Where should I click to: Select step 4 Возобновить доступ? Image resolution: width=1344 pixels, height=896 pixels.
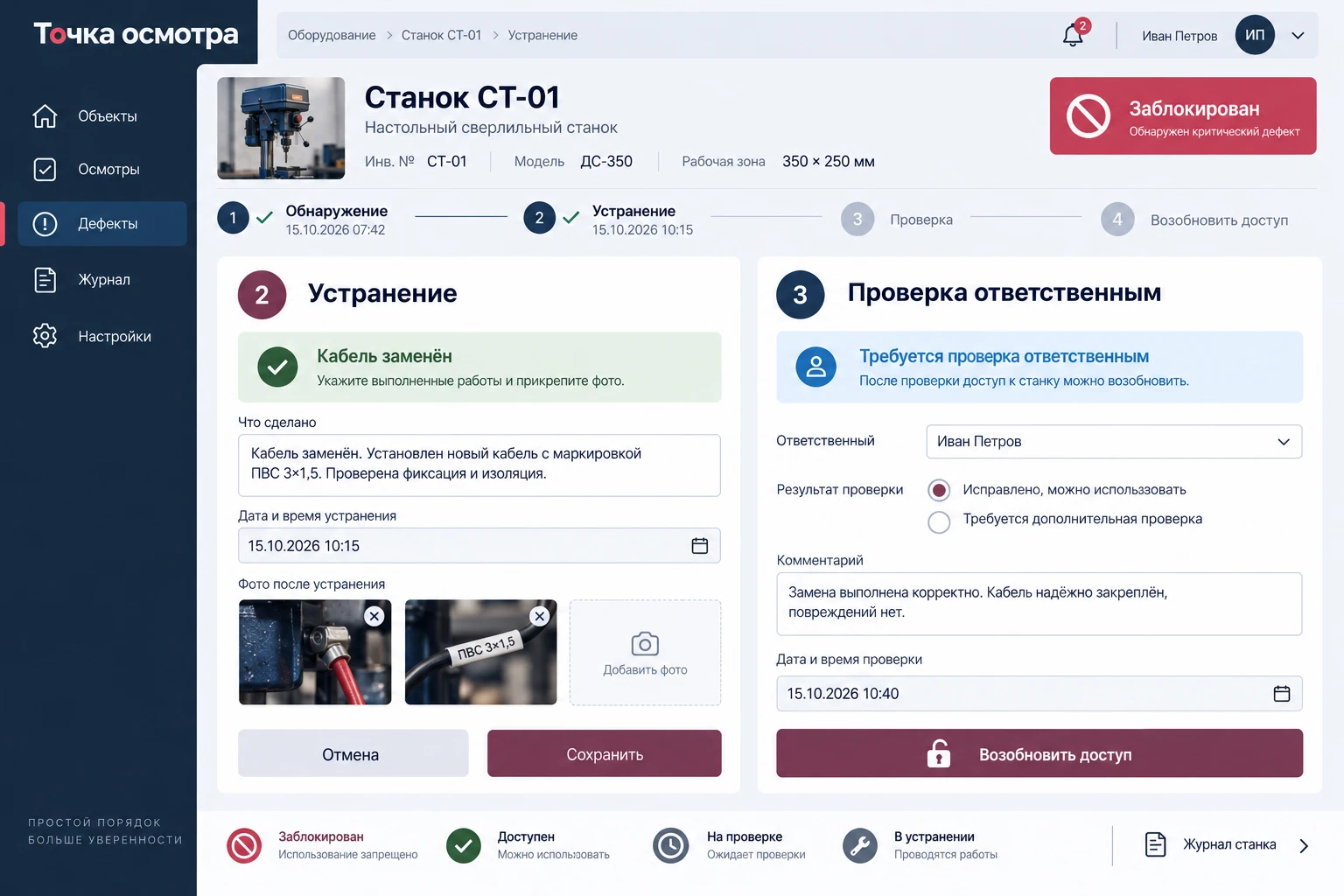pyautogui.click(x=1195, y=220)
